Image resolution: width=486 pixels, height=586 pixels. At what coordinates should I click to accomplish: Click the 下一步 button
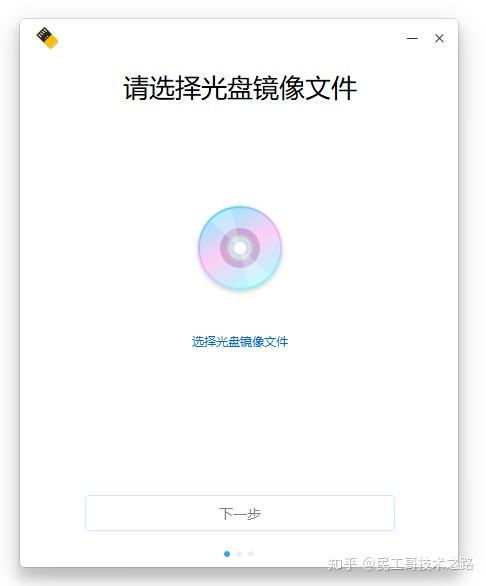coord(240,513)
